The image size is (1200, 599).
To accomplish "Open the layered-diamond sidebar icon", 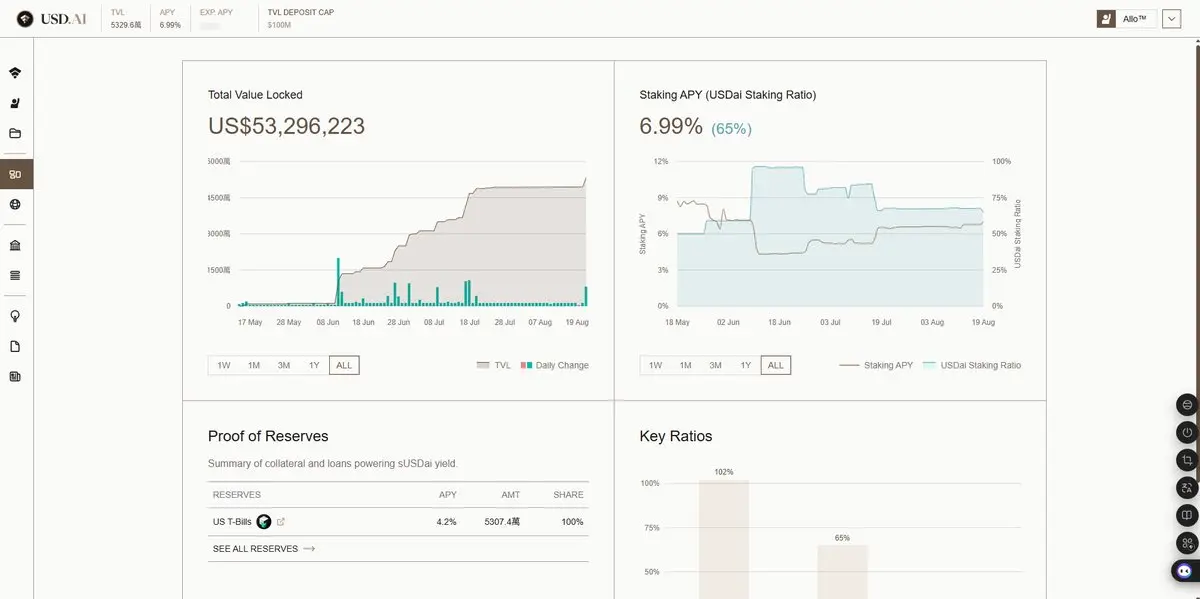I will tap(15, 73).
